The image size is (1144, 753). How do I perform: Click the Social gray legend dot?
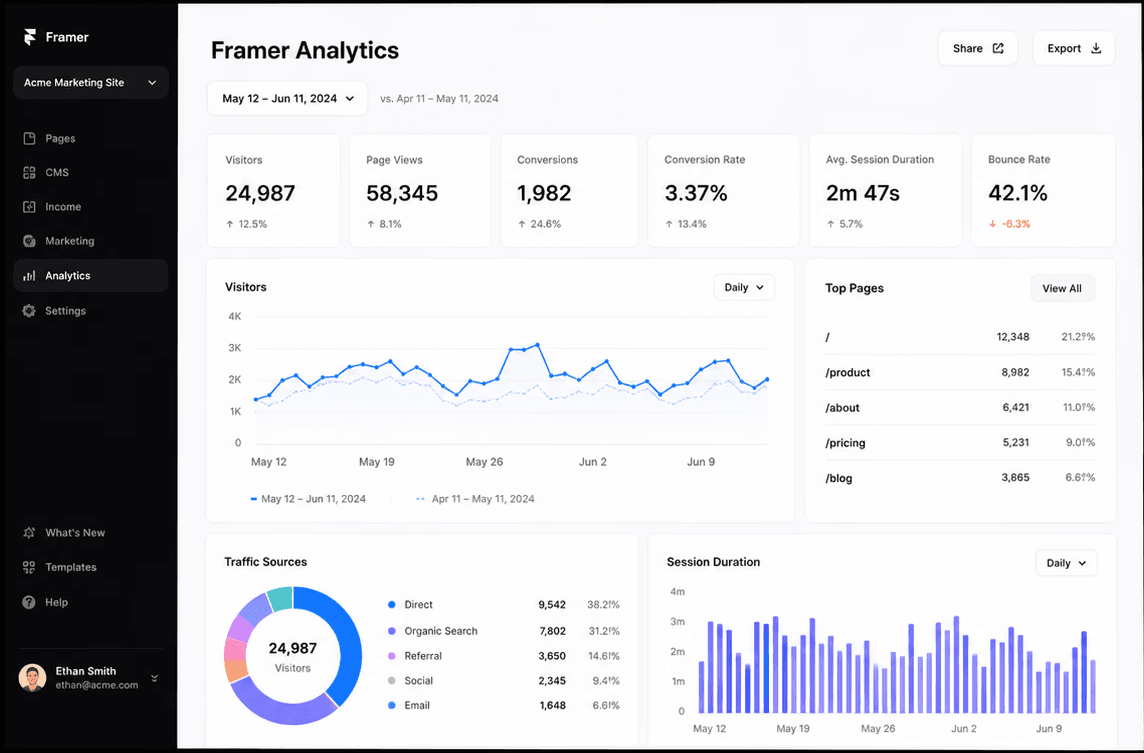pyautogui.click(x=392, y=681)
